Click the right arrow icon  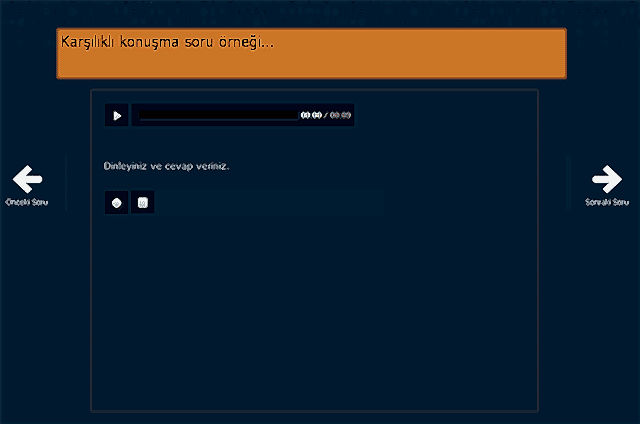(606, 180)
